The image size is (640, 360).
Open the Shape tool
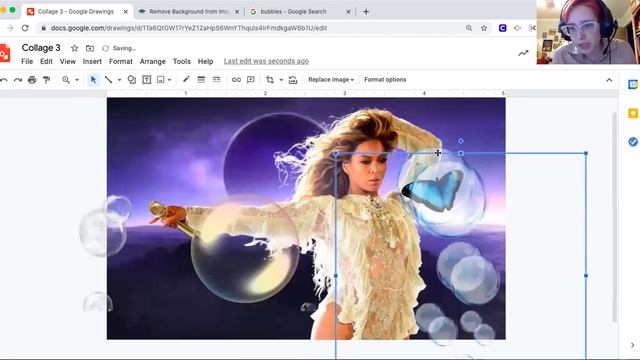point(131,80)
